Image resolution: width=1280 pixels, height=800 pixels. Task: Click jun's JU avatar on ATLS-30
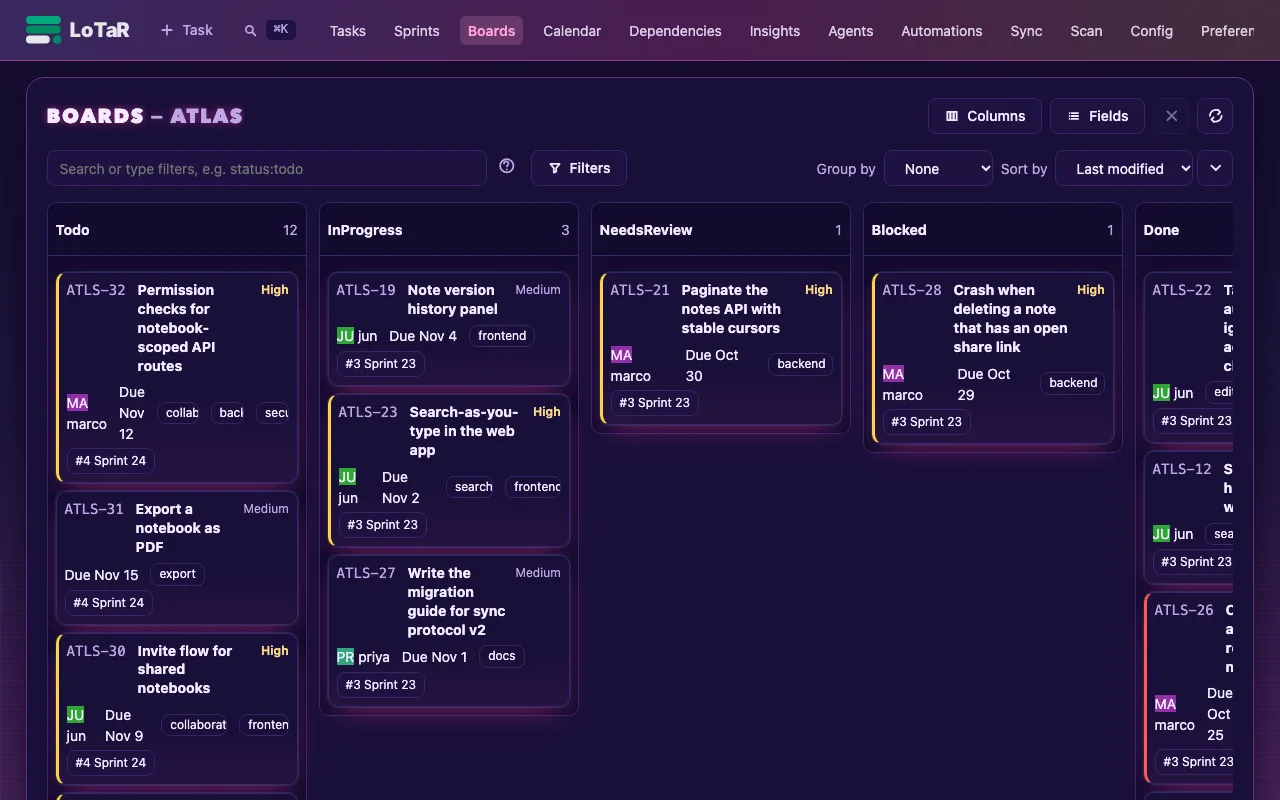tap(75, 715)
